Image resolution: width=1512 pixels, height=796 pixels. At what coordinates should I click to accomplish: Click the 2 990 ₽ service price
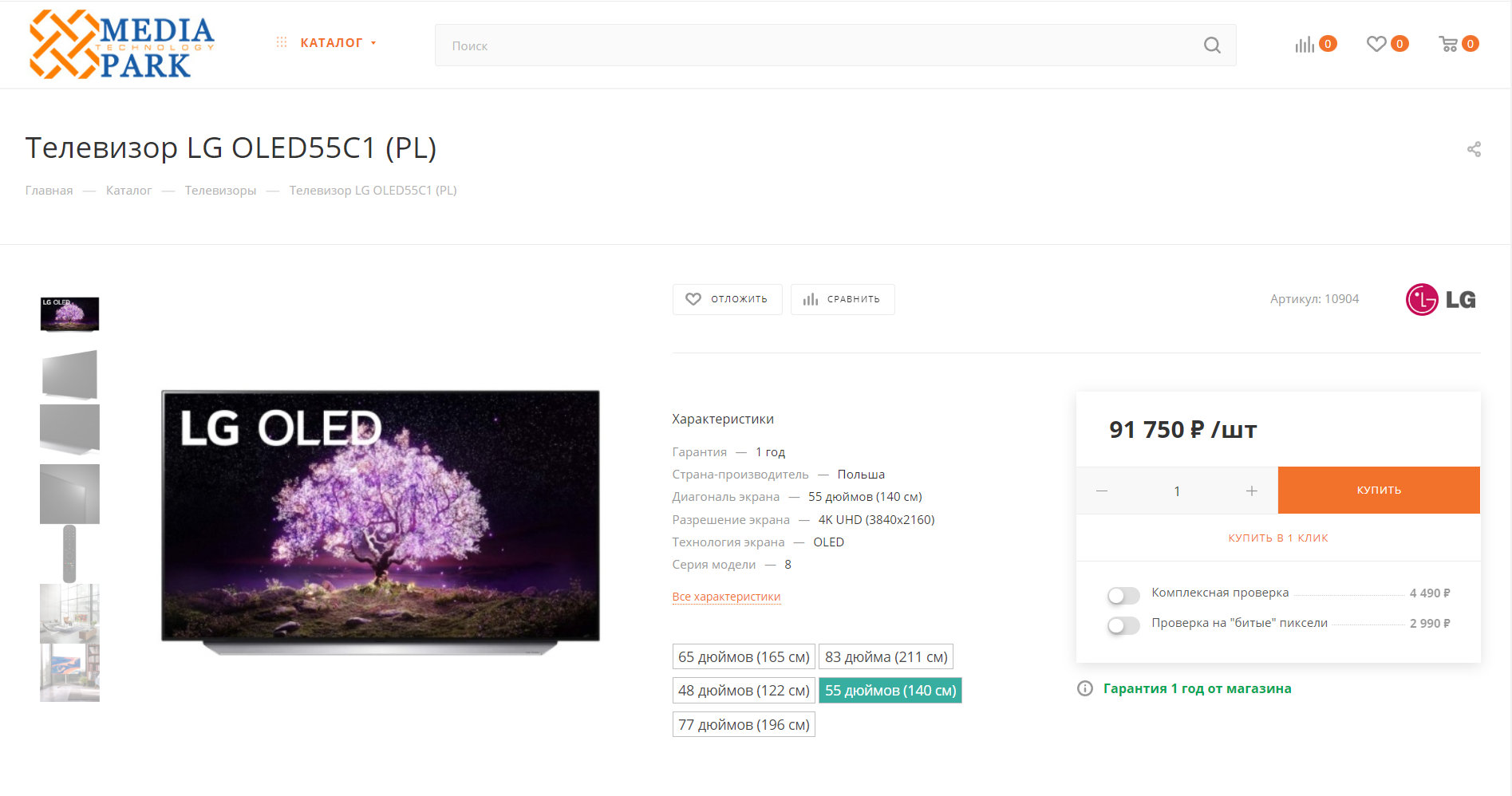(1430, 624)
